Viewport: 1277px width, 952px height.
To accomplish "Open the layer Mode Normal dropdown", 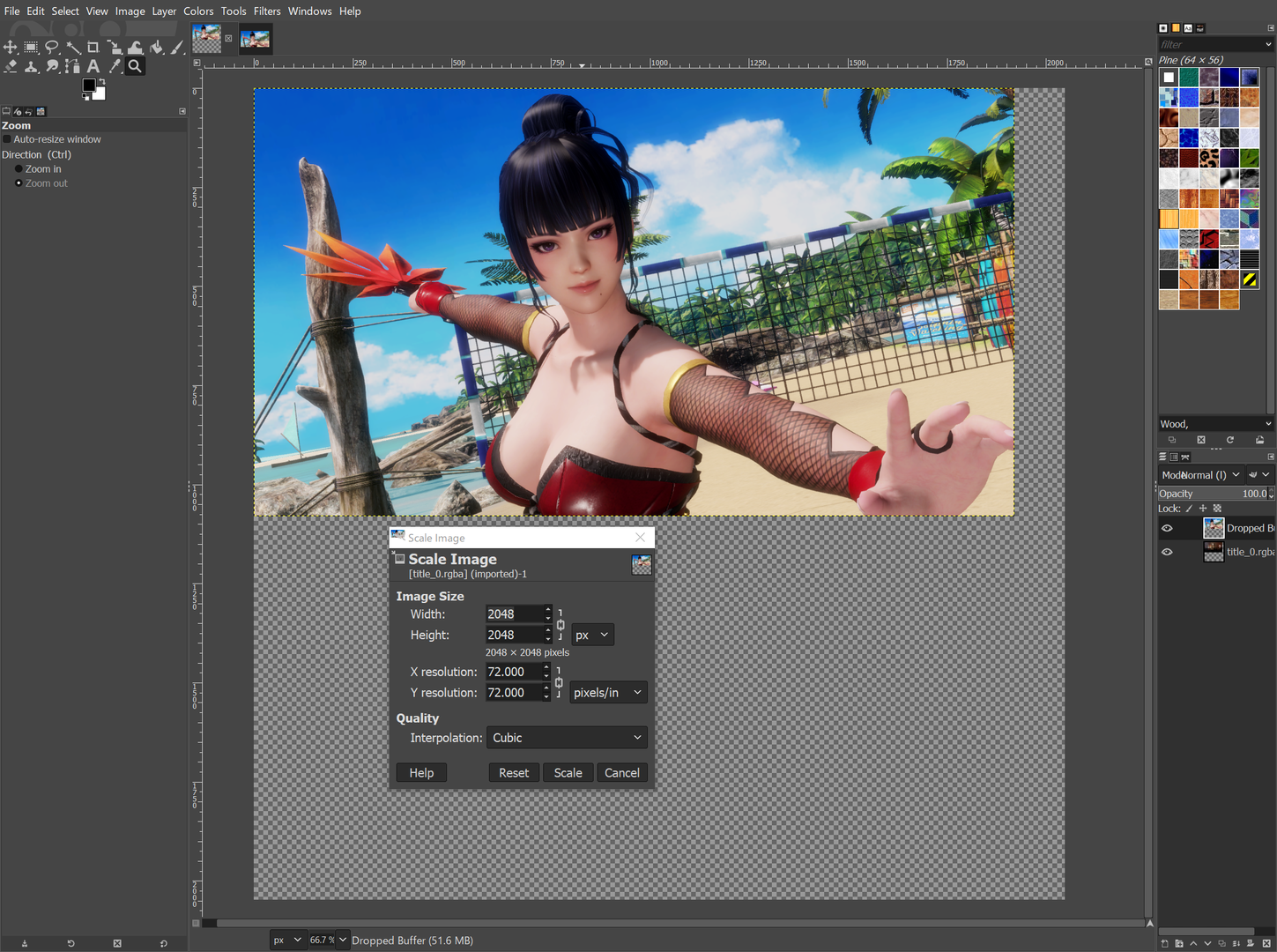I will [x=1200, y=474].
